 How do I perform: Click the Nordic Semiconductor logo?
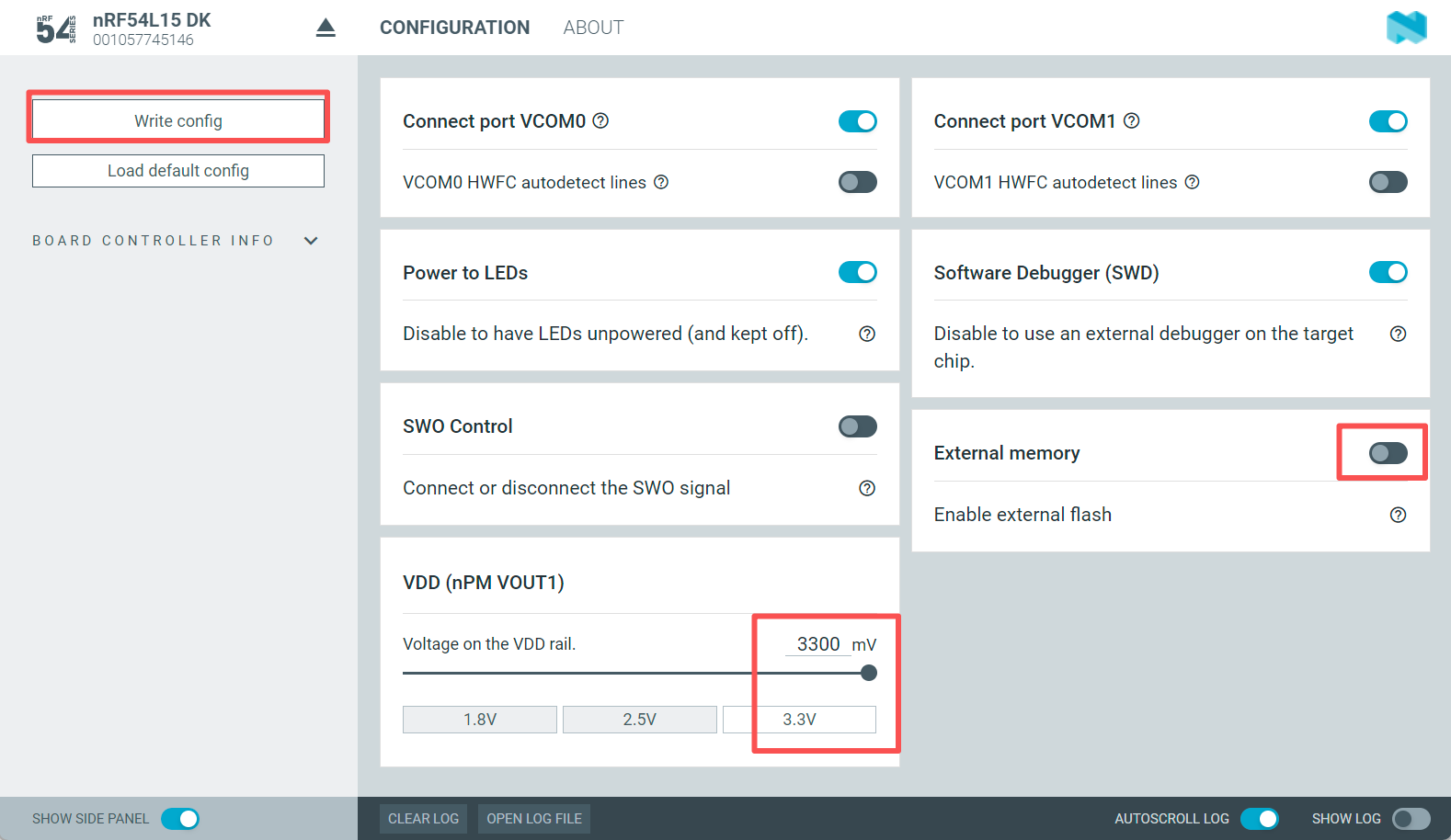(1406, 28)
